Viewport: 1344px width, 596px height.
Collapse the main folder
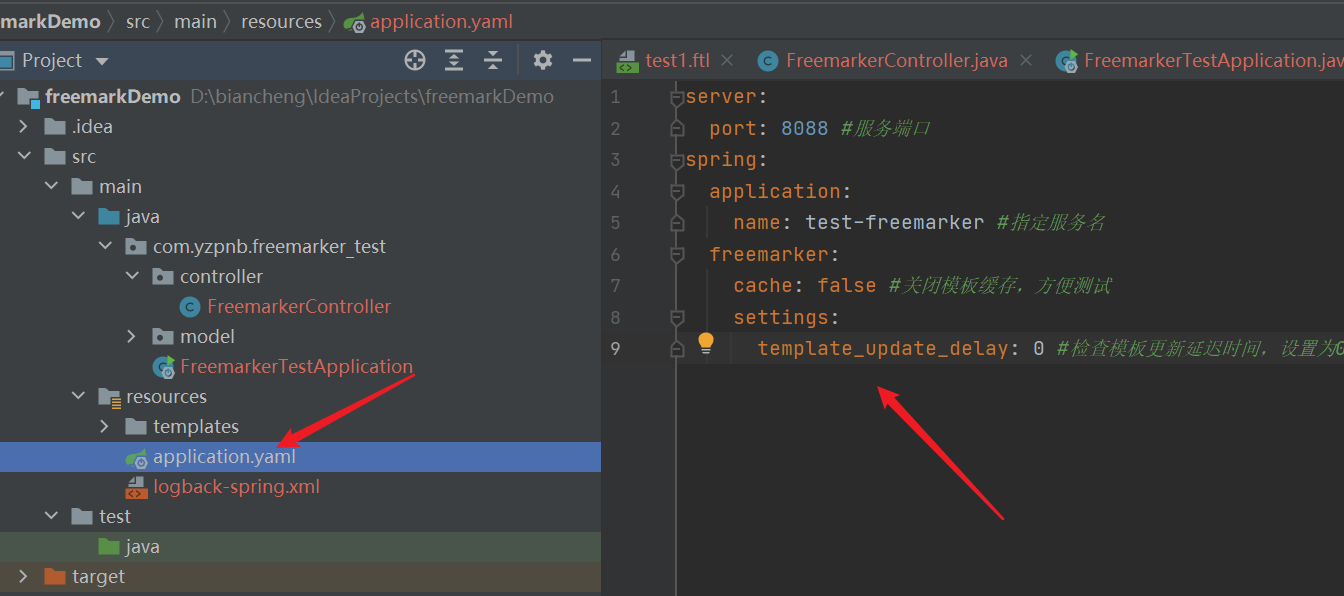tap(51, 187)
